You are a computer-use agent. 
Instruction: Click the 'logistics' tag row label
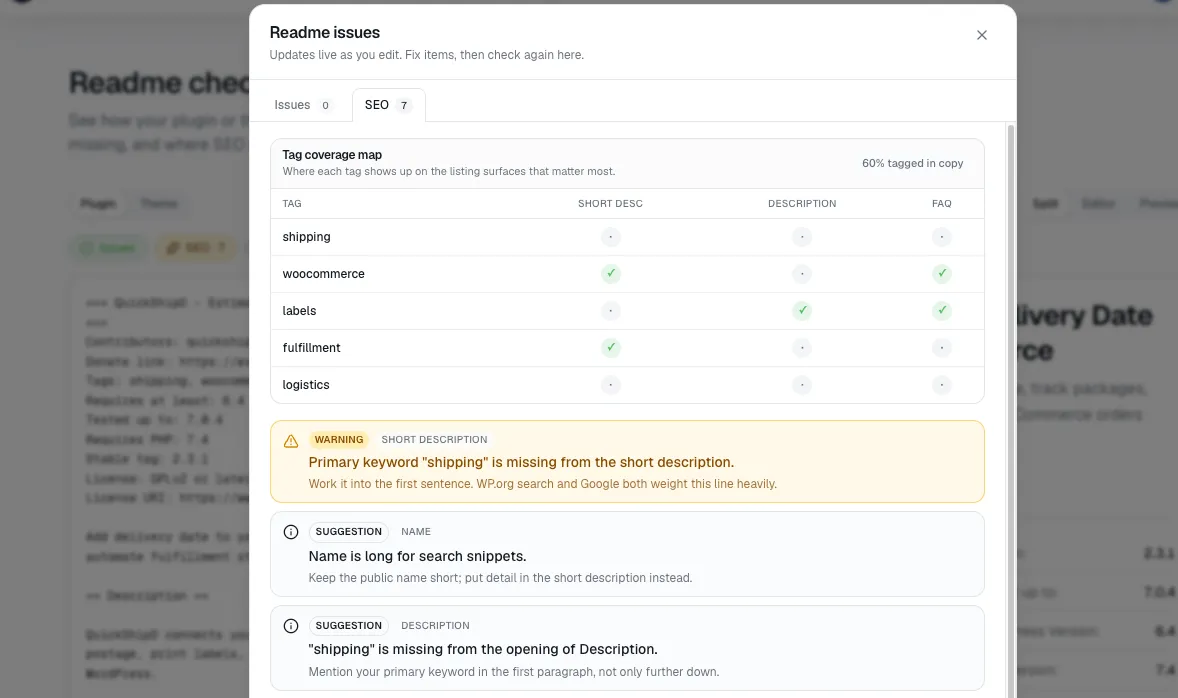coord(306,385)
